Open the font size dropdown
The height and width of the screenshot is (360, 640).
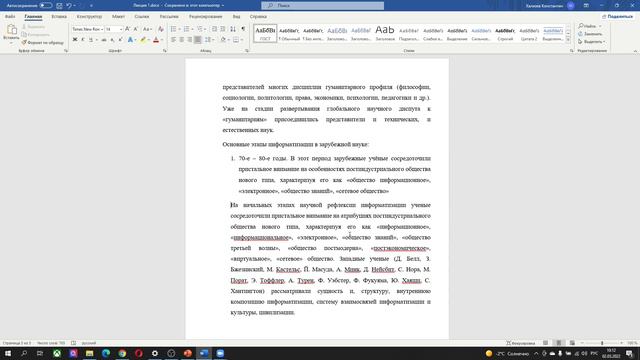tap(121, 29)
